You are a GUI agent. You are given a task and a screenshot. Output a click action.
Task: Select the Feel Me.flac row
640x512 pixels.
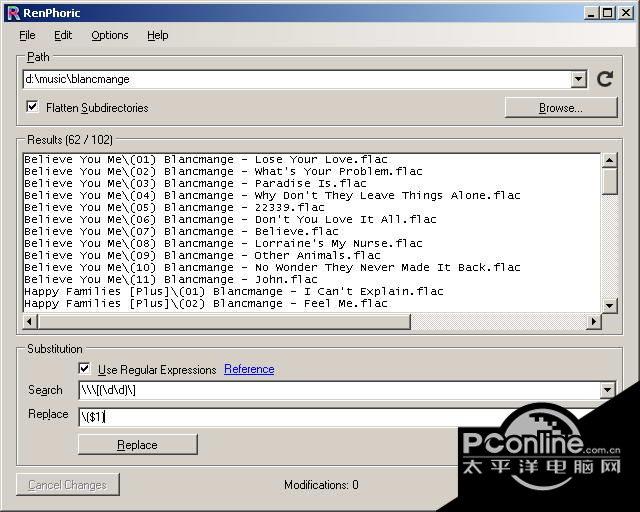[312, 303]
